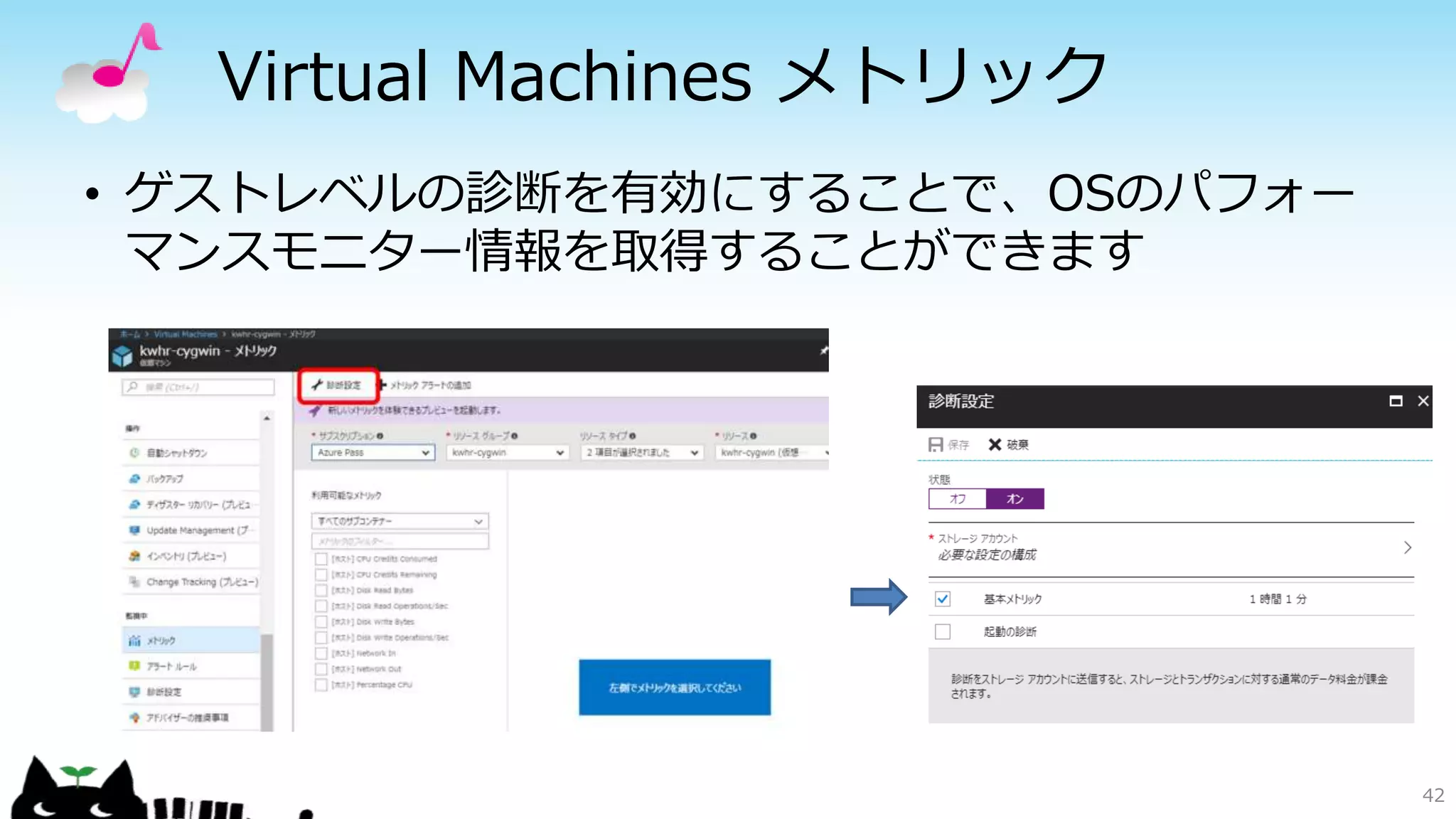Image resolution: width=1456 pixels, height=819 pixels.
Task: Click the 1 時間 1 分 retention value
Action: (1278, 599)
